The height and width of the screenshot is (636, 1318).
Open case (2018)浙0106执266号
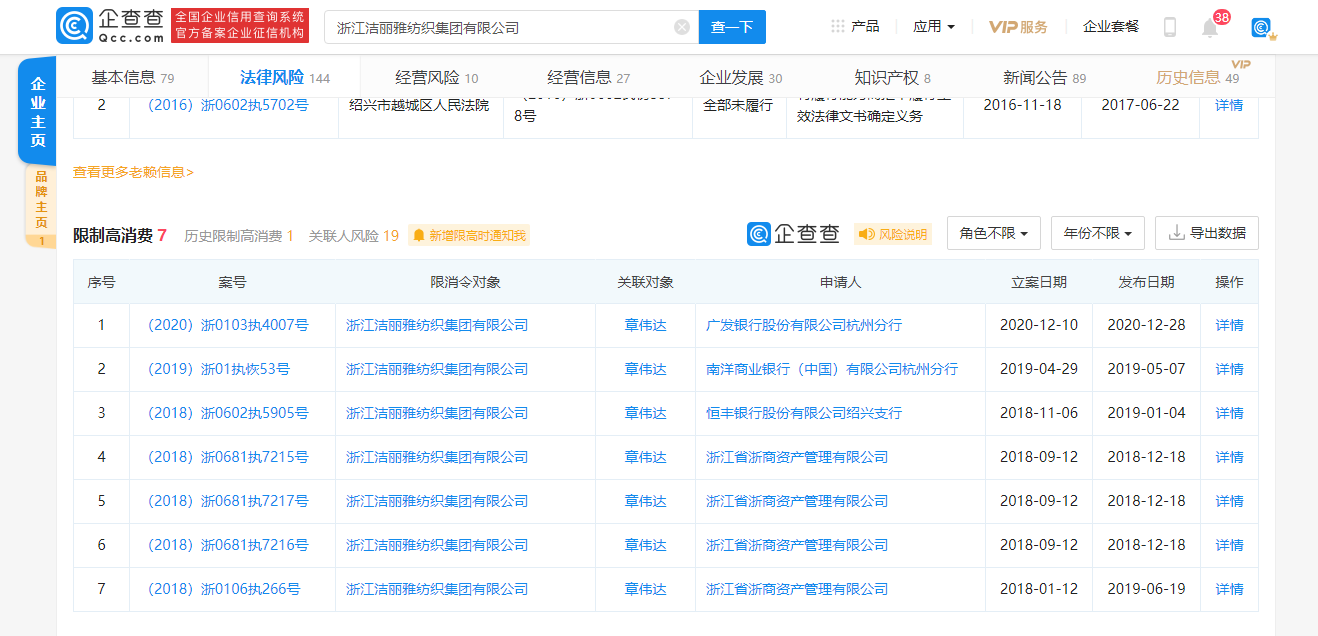tap(224, 589)
